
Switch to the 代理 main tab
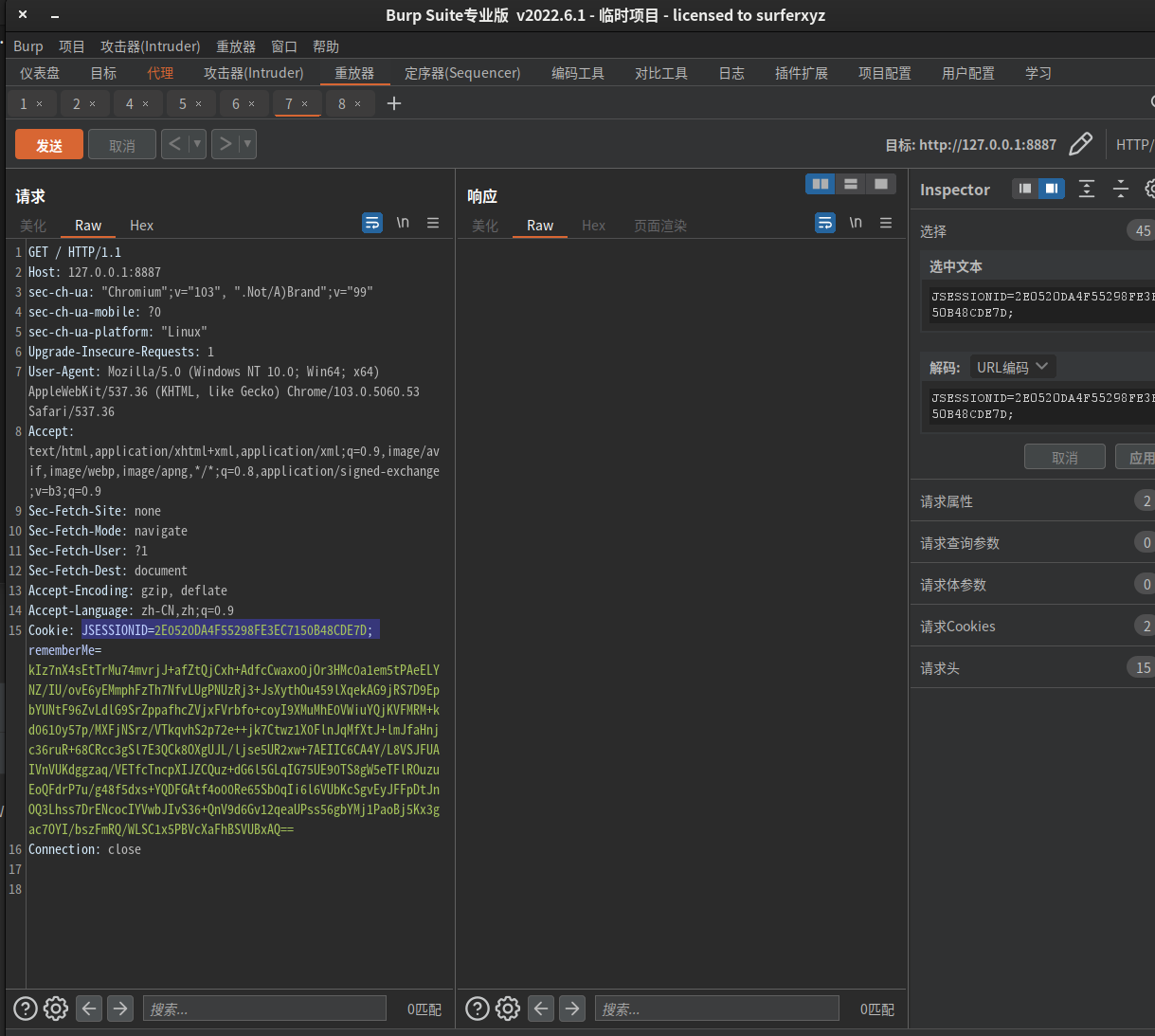click(x=160, y=73)
